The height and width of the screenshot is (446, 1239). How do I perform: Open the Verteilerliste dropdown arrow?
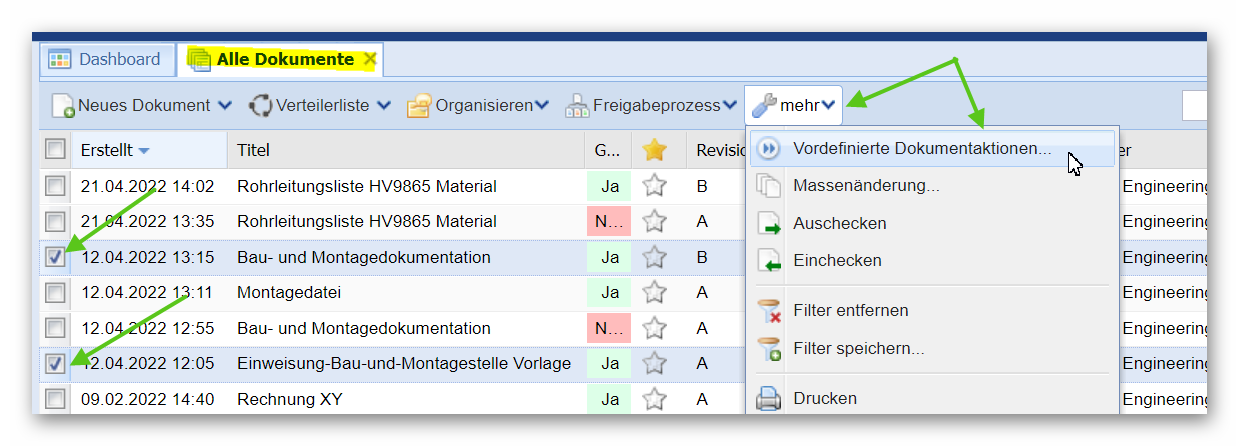coord(383,105)
